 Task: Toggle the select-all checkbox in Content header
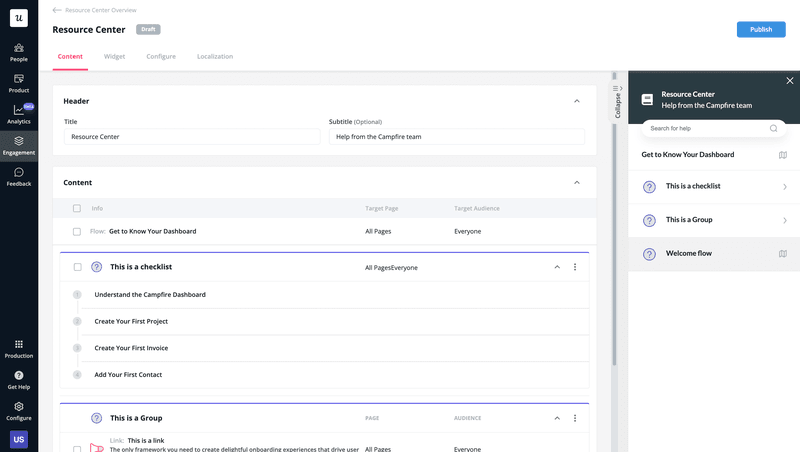coord(77,209)
